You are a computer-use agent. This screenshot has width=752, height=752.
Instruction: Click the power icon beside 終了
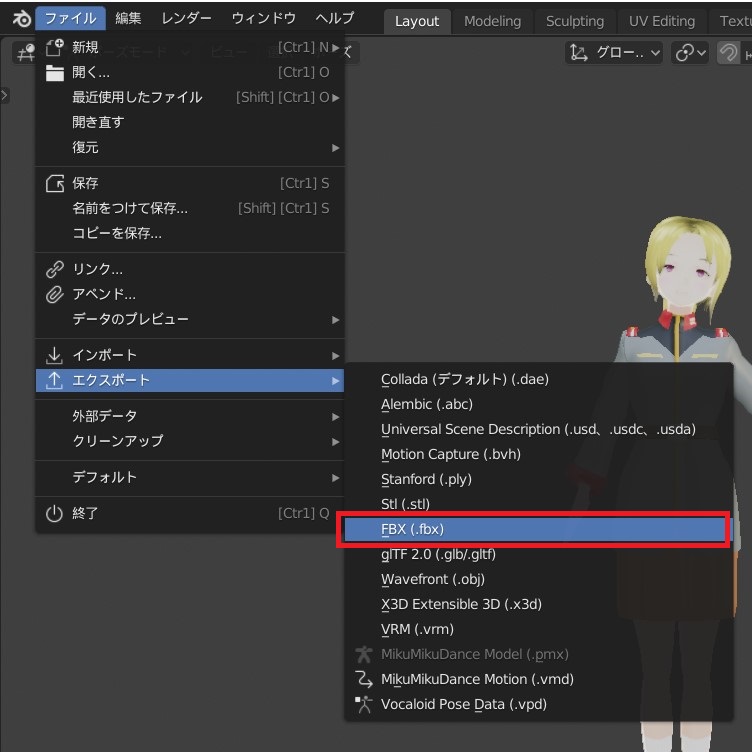click(x=54, y=514)
